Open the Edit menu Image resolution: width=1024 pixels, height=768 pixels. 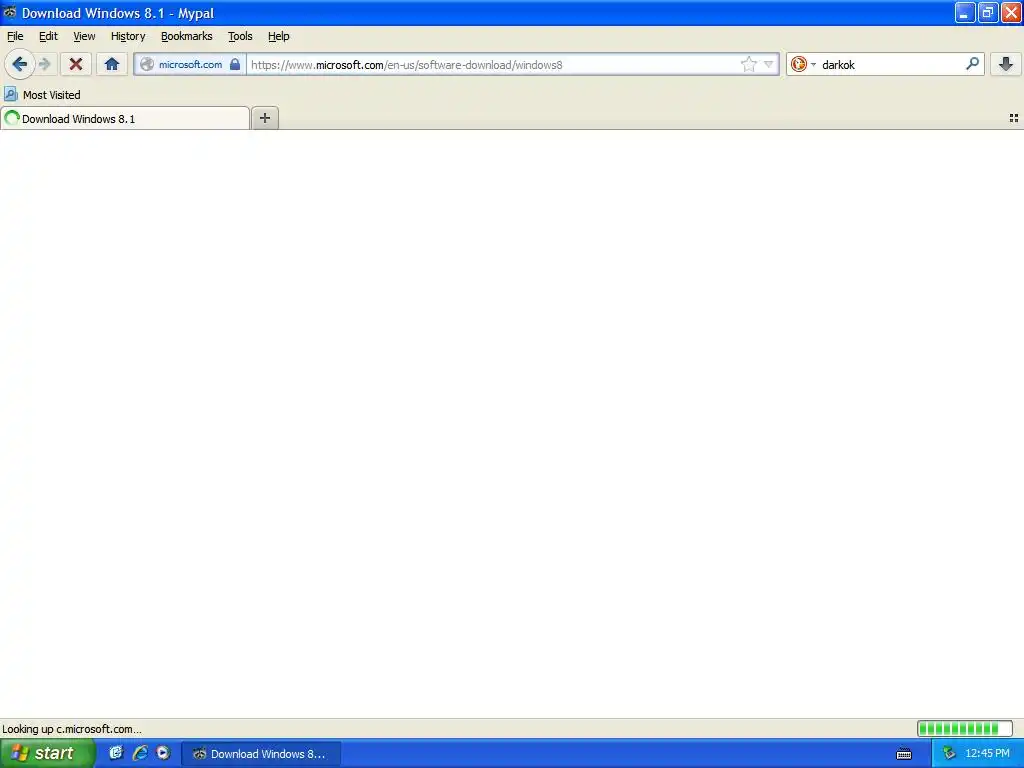(48, 36)
